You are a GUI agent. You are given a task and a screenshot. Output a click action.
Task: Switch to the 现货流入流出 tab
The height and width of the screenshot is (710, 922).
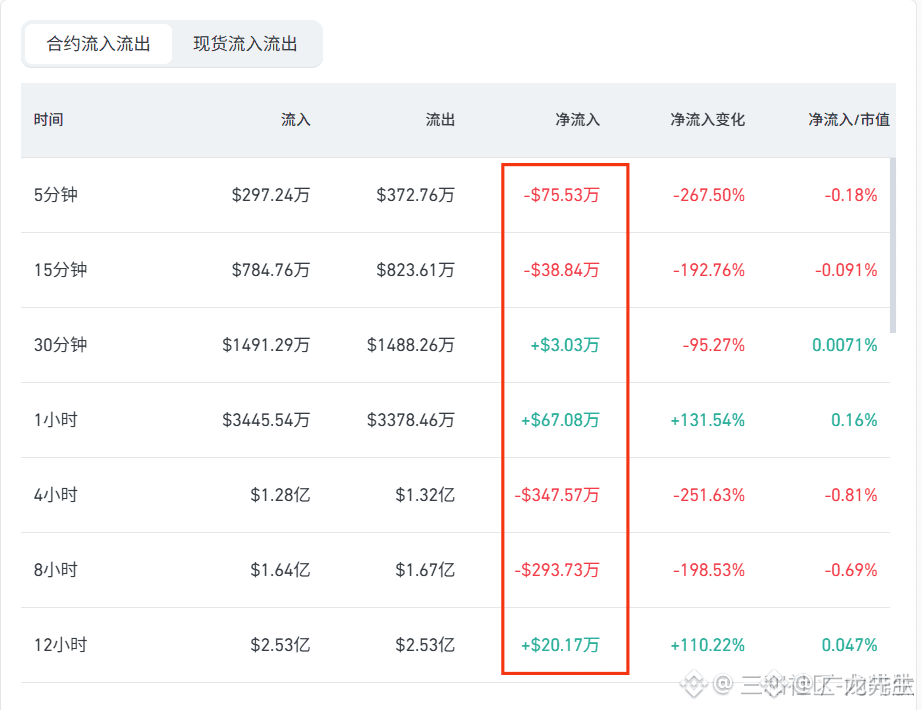tap(245, 44)
